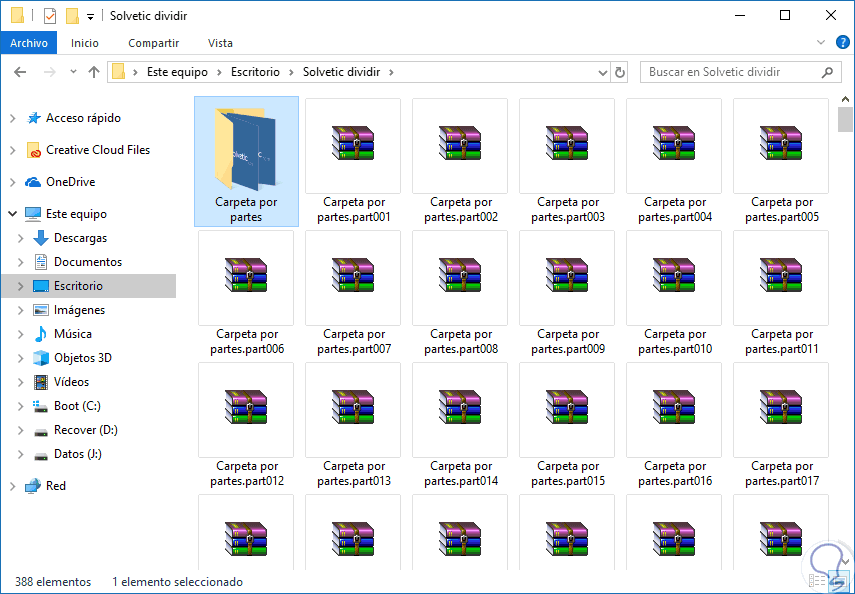Screen dimensions: 855x594
Task: Select Carpeta por partes.part007 archive icon
Action: tap(353, 275)
